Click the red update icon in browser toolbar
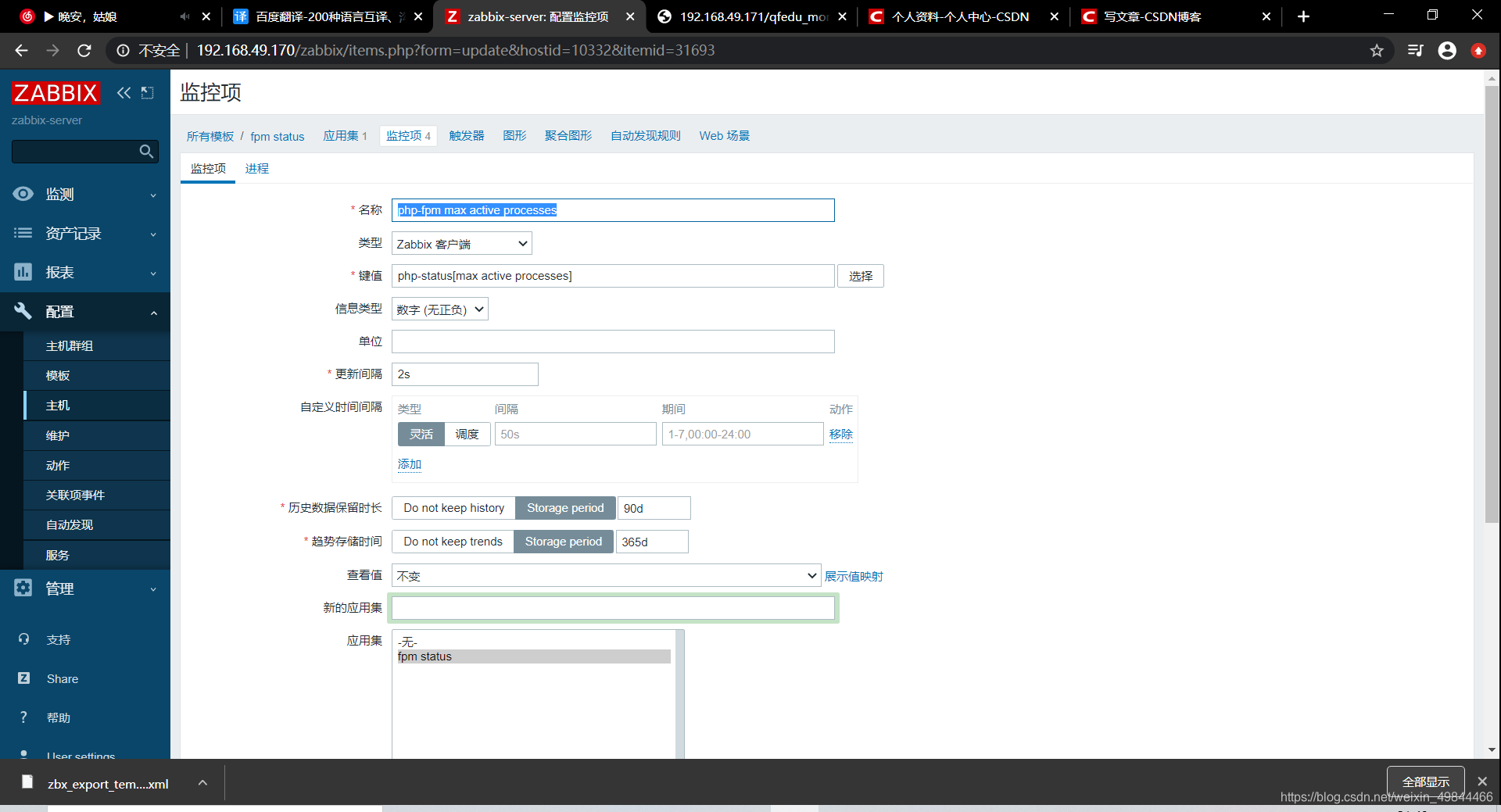The image size is (1501, 812). pyautogui.click(x=1478, y=51)
